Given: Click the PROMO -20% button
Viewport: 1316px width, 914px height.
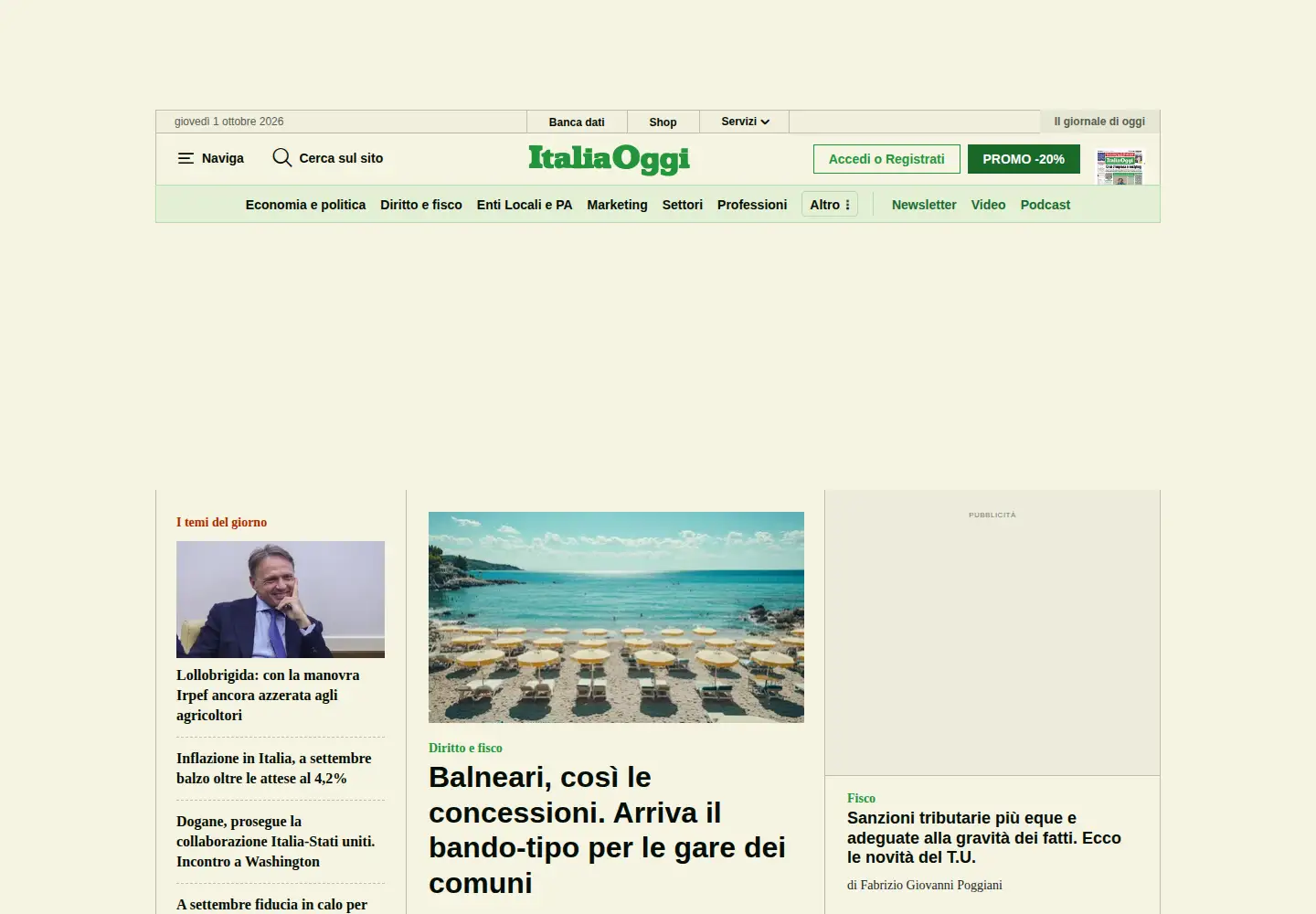Looking at the screenshot, I should point(1024,159).
